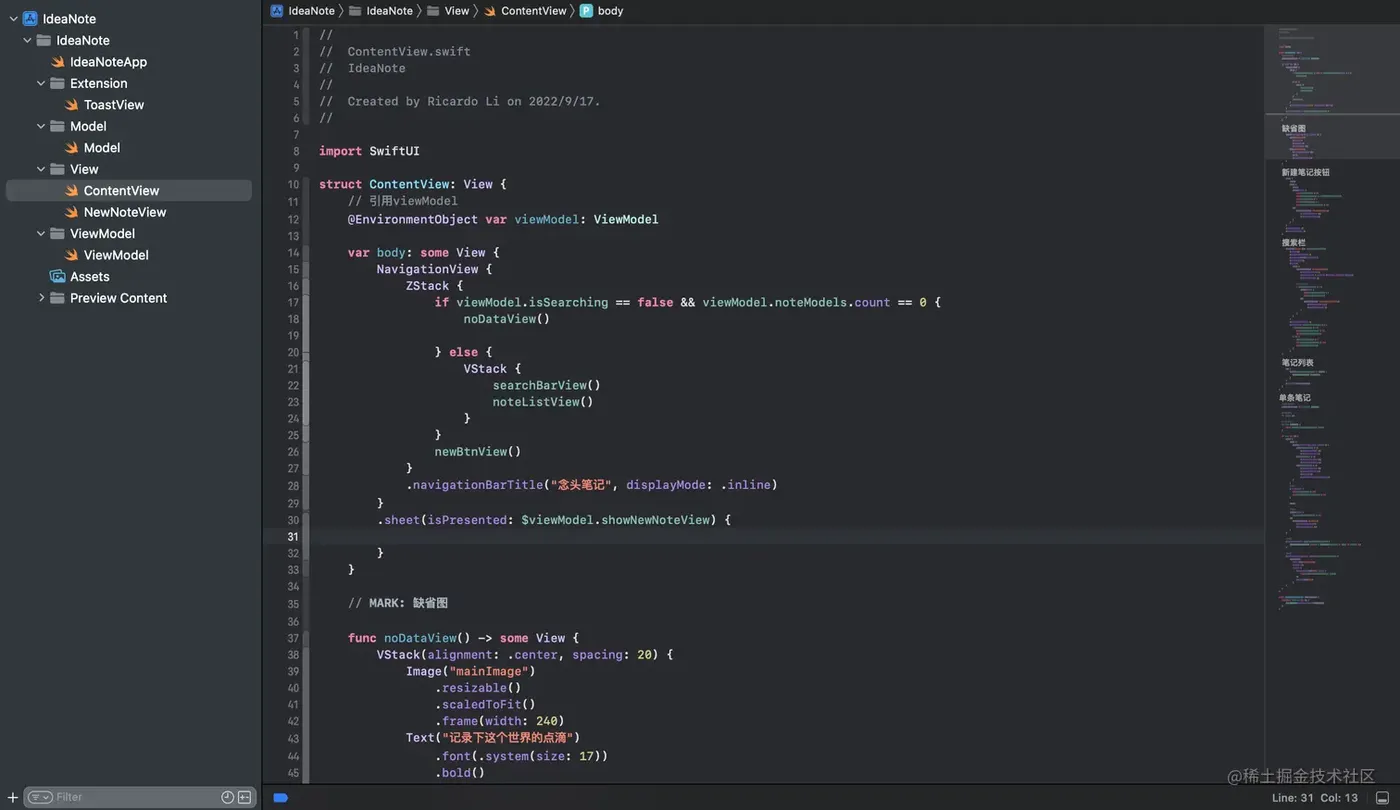Click Line 31 Col 13 indicator
This screenshot has height=810, width=1400.
click(1315, 798)
